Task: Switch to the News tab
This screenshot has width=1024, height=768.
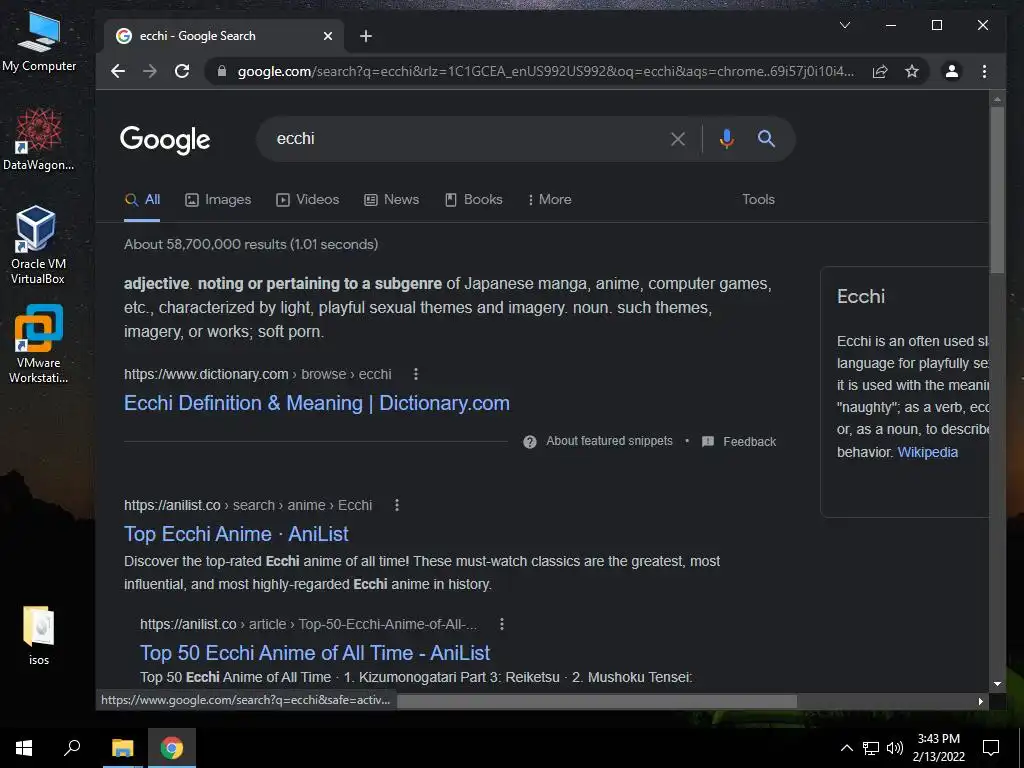Action: 391,200
